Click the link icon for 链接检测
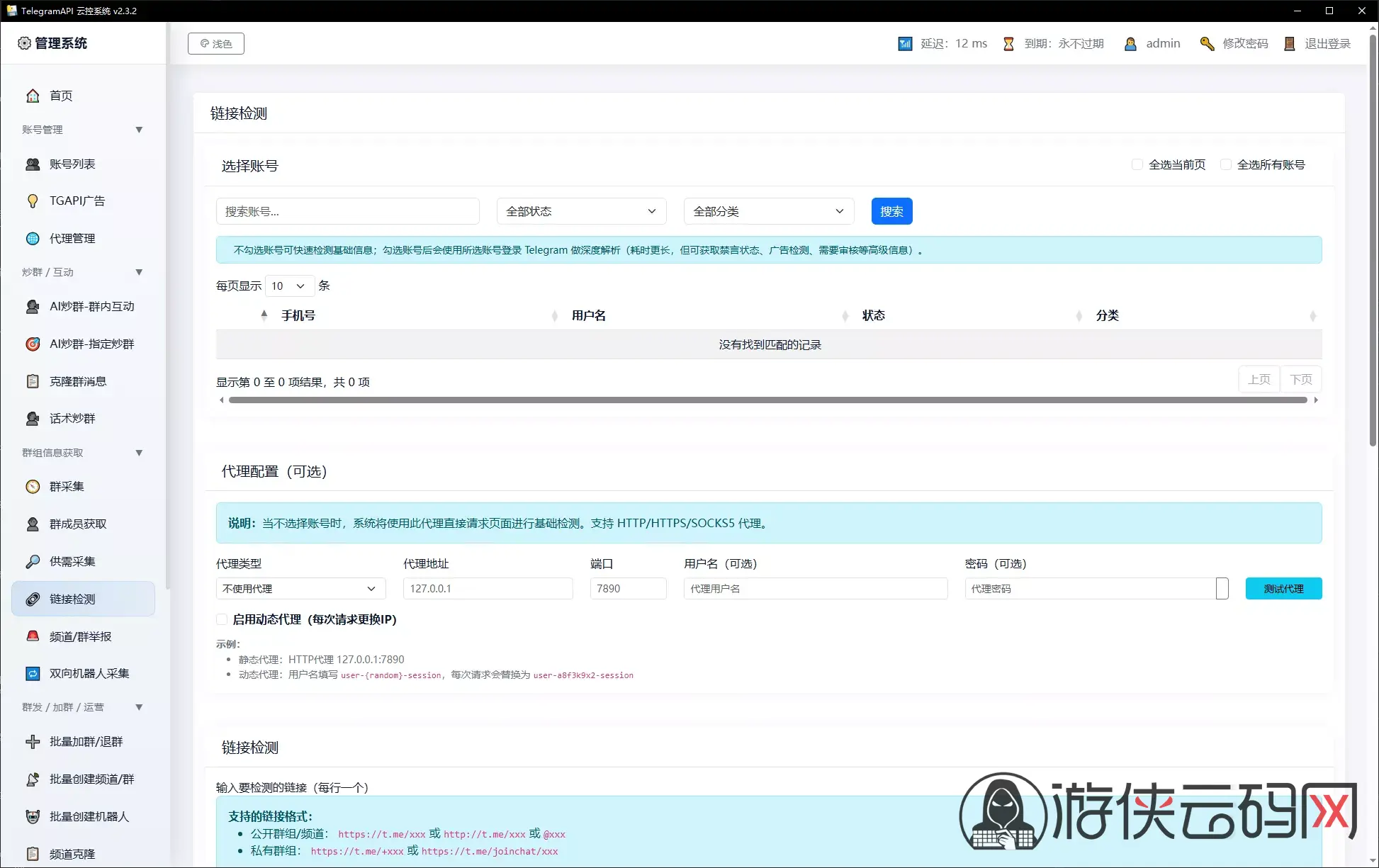The width and height of the screenshot is (1379, 868). [x=33, y=599]
